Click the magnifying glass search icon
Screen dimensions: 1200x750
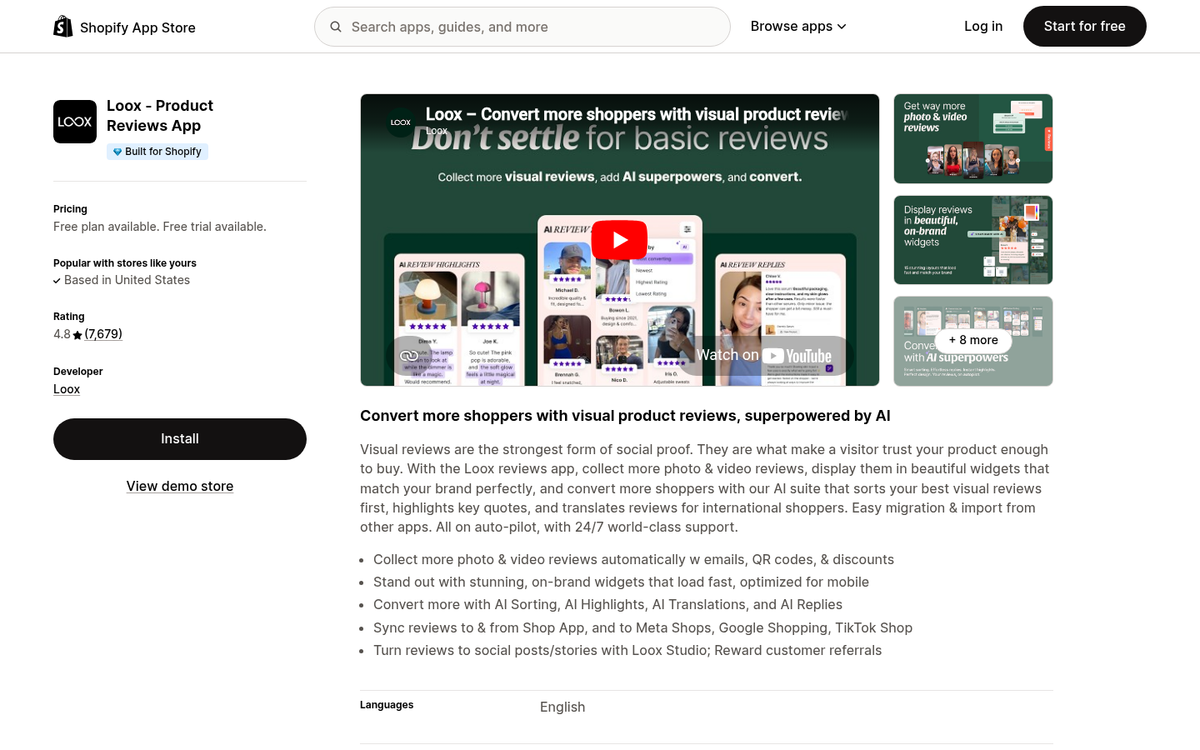pyautogui.click(x=336, y=27)
